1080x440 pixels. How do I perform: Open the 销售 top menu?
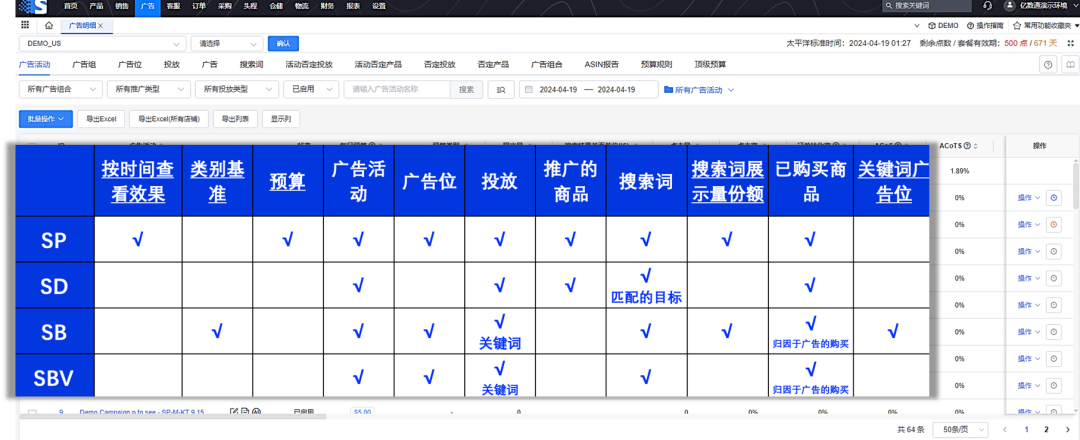[x=122, y=6]
